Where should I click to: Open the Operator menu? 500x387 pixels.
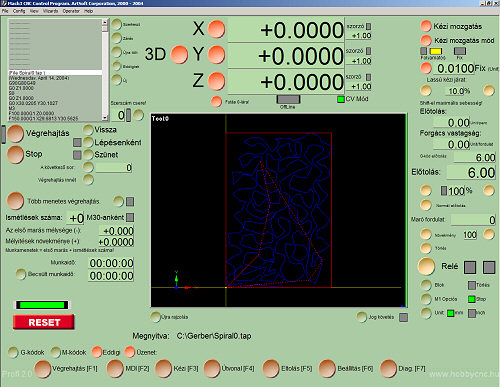click(x=71, y=11)
